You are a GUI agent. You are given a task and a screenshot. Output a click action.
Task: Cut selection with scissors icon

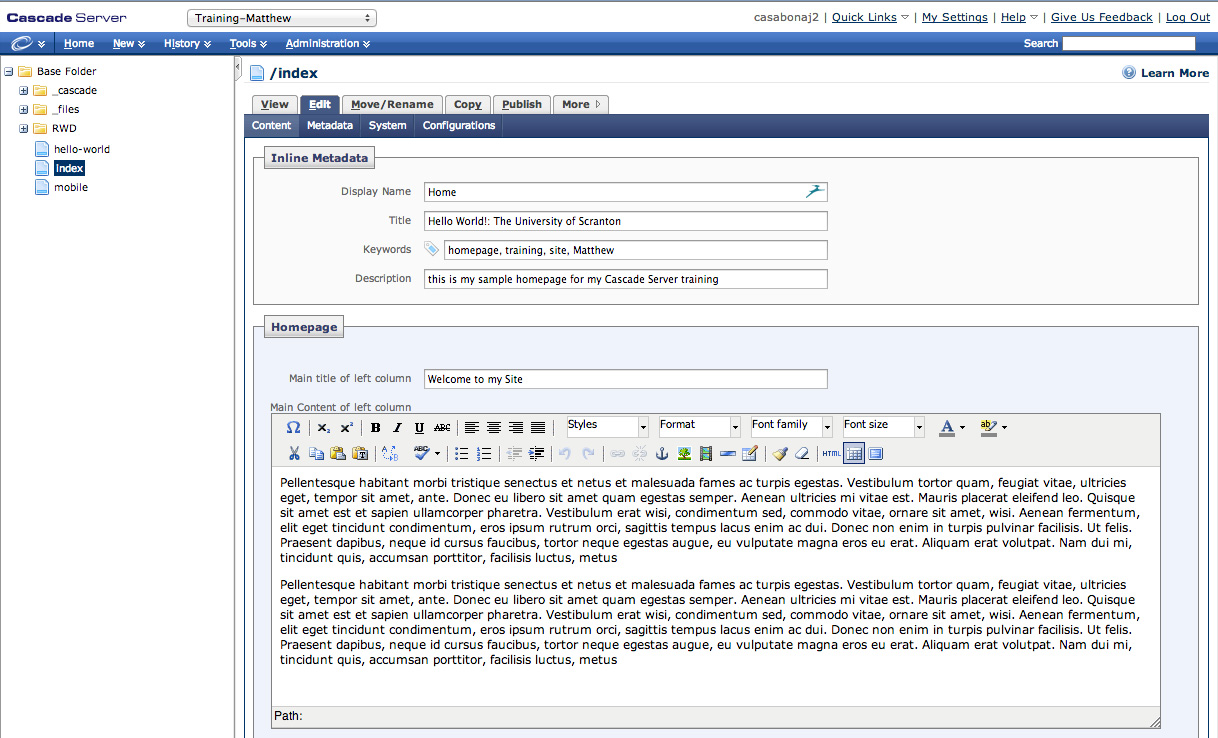(294, 453)
